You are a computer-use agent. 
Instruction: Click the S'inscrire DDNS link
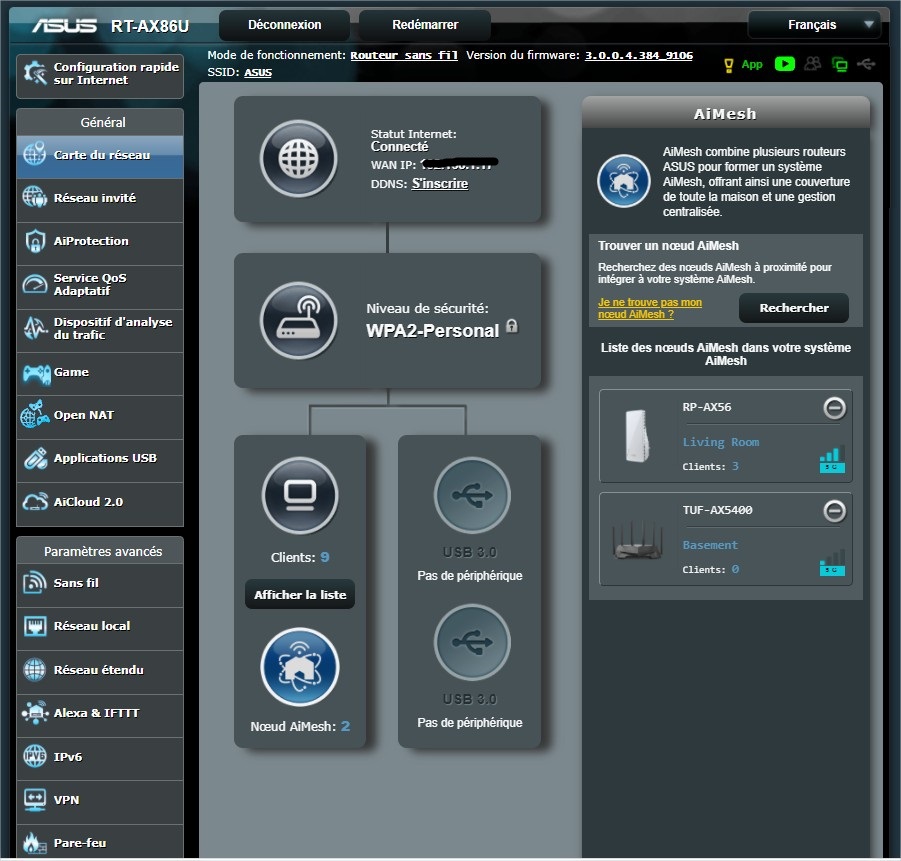tap(440, 184)
